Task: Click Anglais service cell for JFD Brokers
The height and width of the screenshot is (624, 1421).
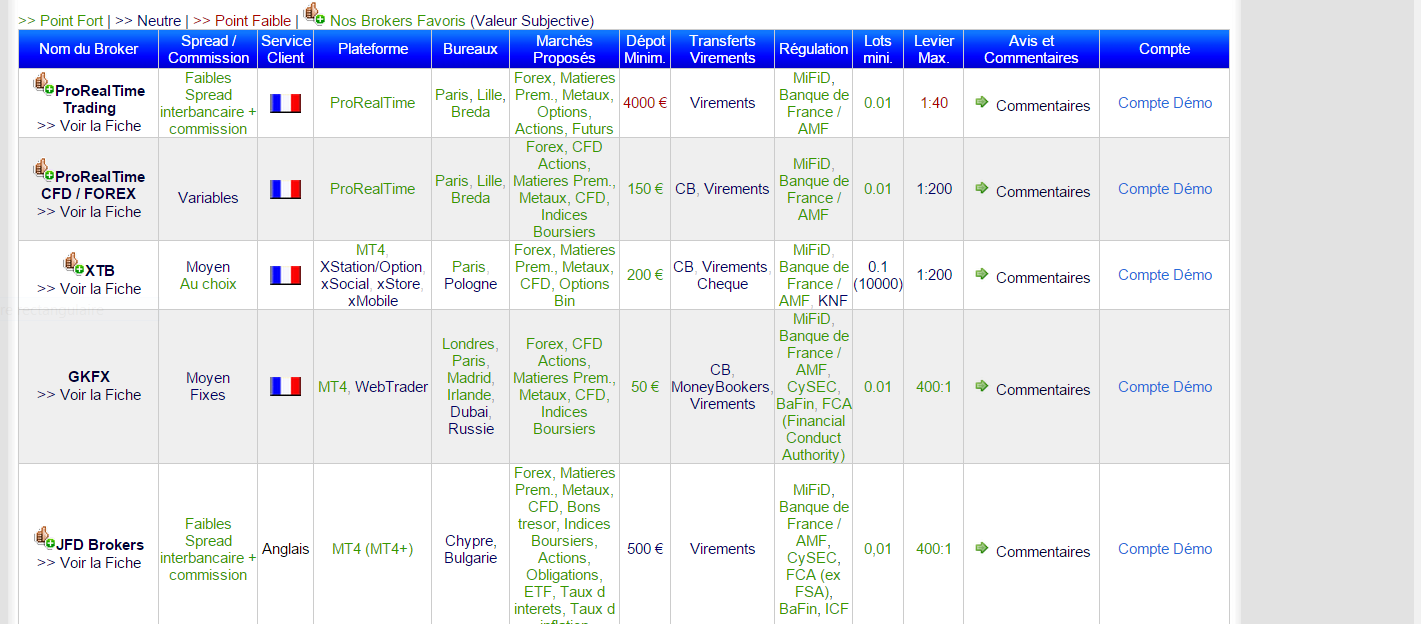Action: (285, 549)
